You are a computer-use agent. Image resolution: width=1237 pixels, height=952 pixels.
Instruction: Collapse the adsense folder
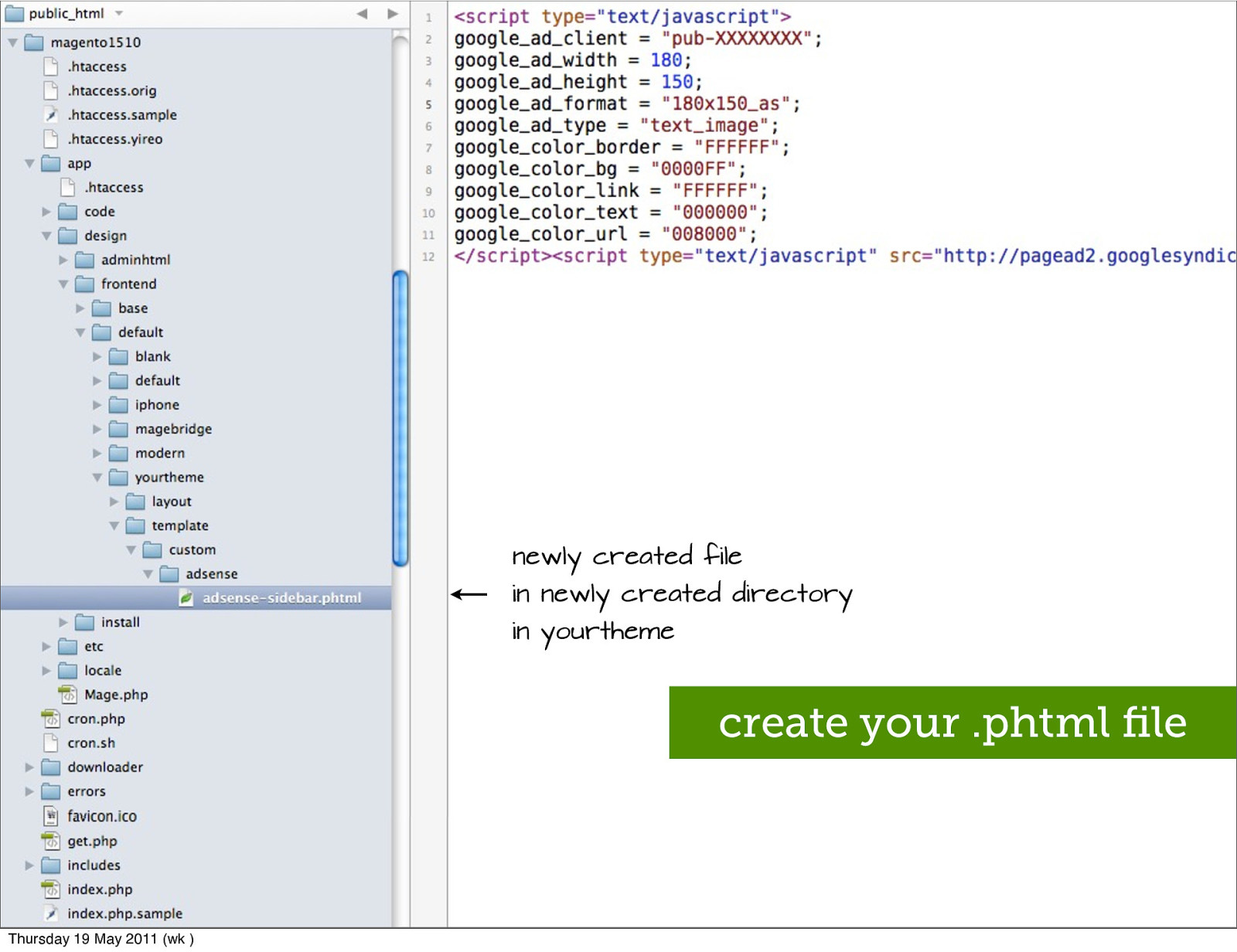148,574
